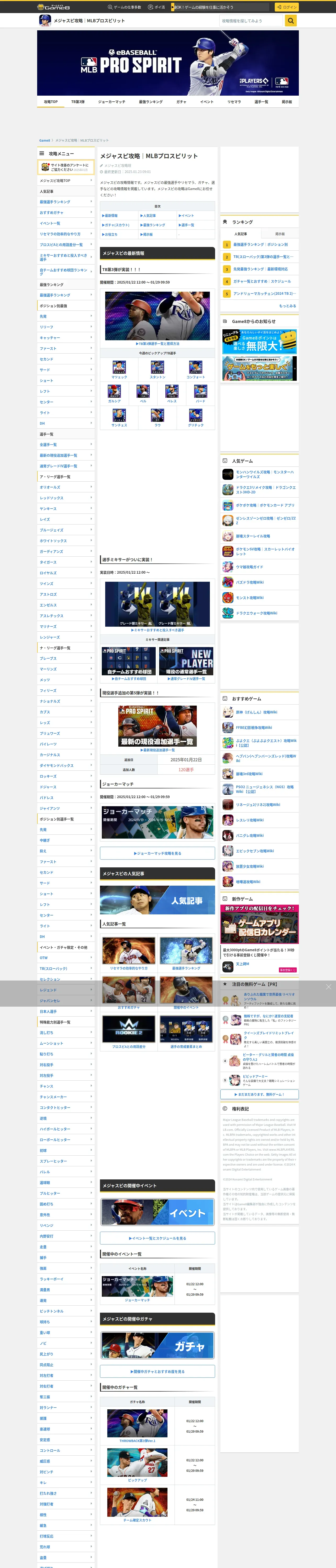Open the ポイ活 link in the header
Viewport: 336px width, 1568px height.
[157, 7]
